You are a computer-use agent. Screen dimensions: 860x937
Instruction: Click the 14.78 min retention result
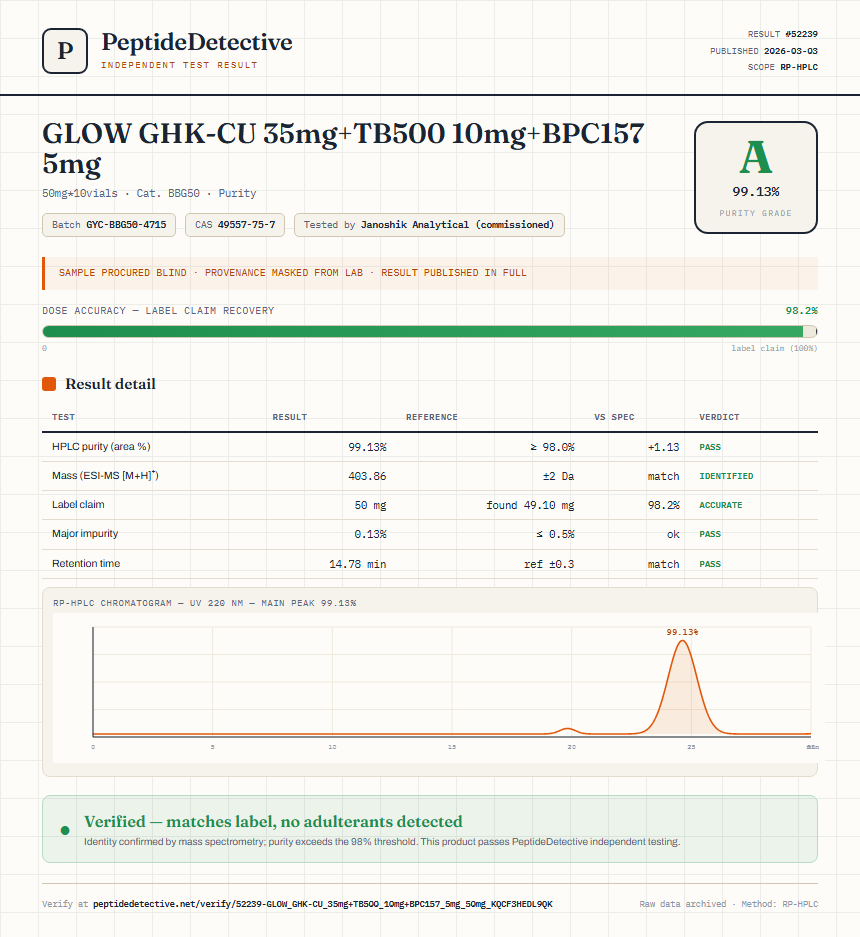click(x=357, y=564)
